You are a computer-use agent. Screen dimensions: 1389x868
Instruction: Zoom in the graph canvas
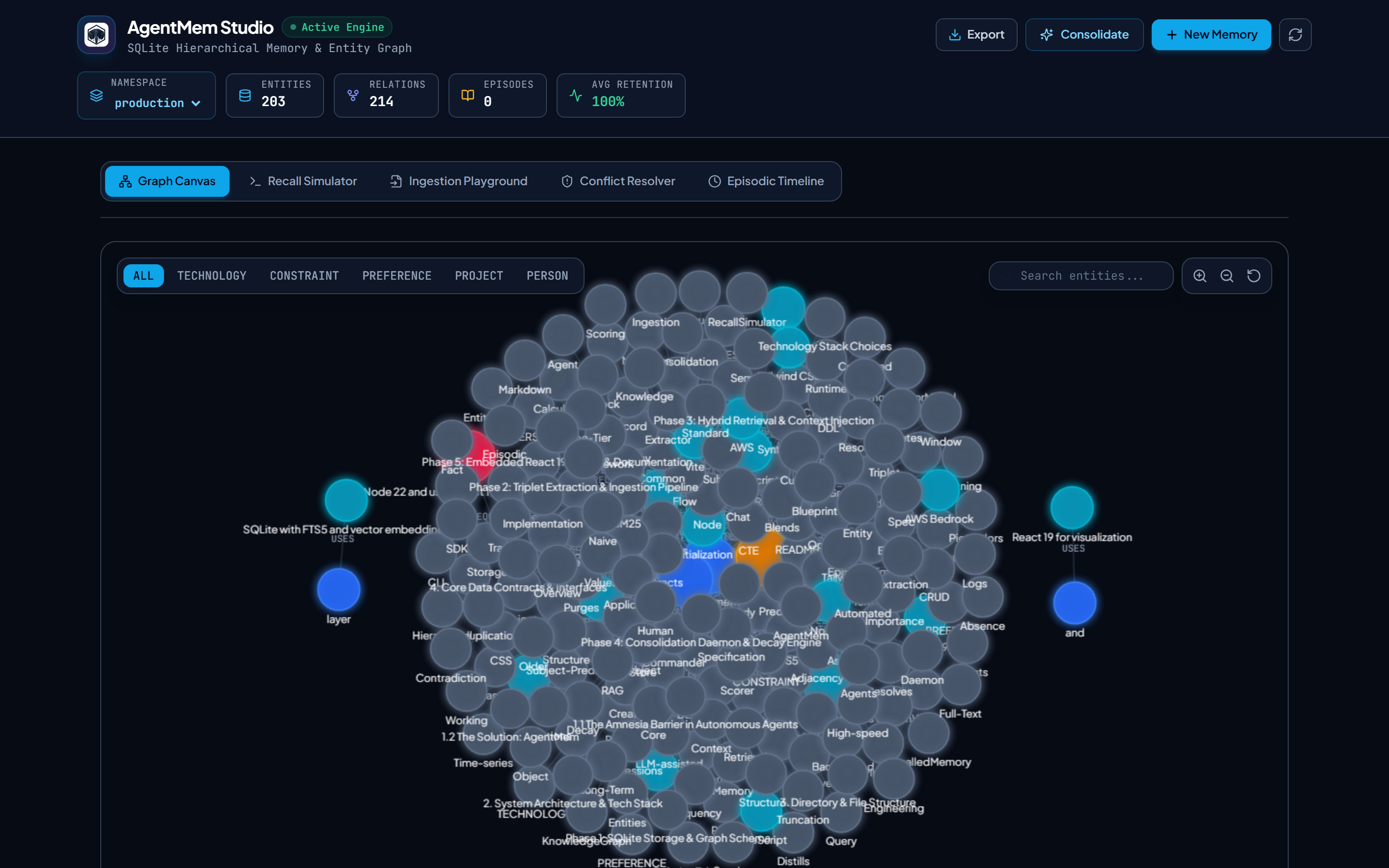[1199, 275]
